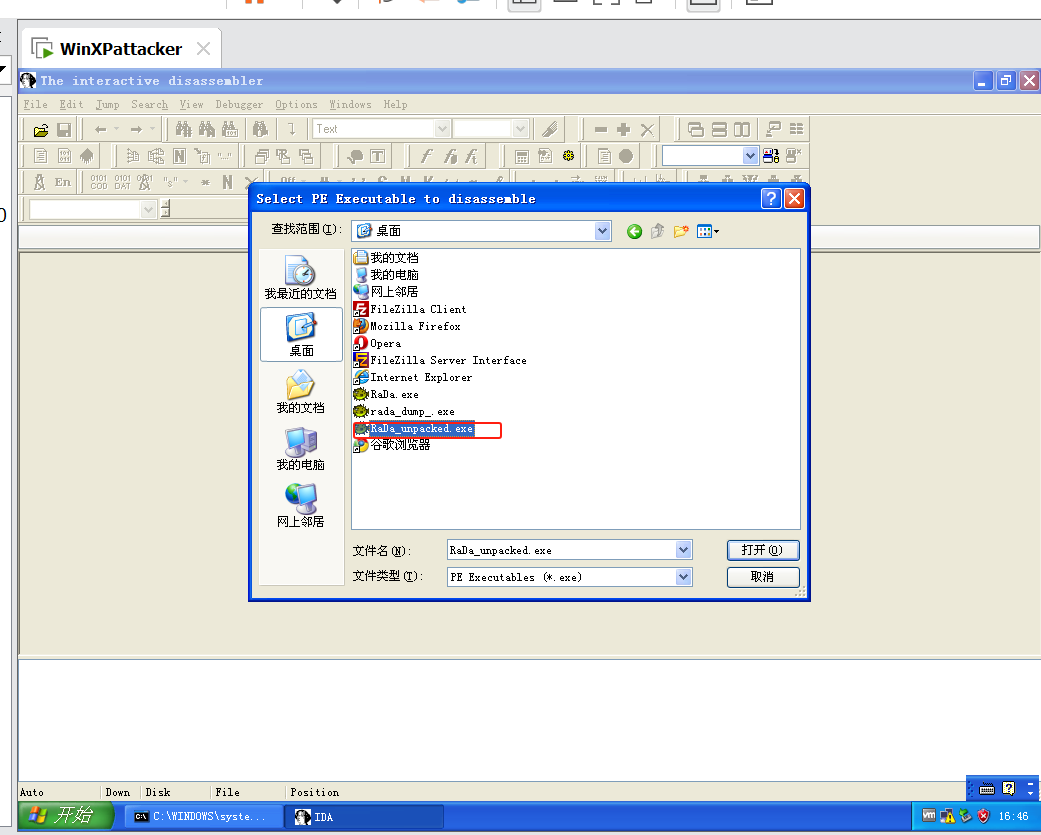
Task: Click the italic f function icon
Action: (426, 156)
